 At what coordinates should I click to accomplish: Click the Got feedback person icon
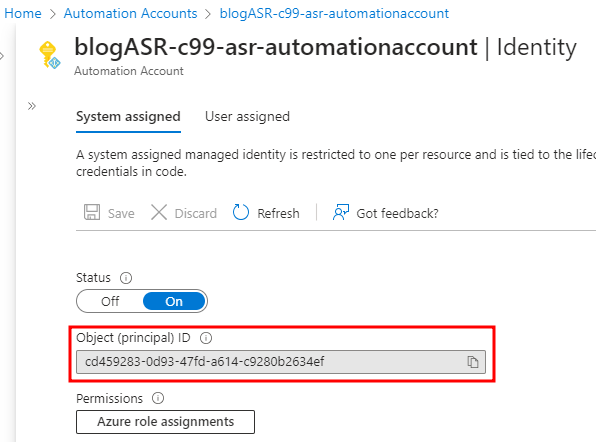[x=341, y=212]
